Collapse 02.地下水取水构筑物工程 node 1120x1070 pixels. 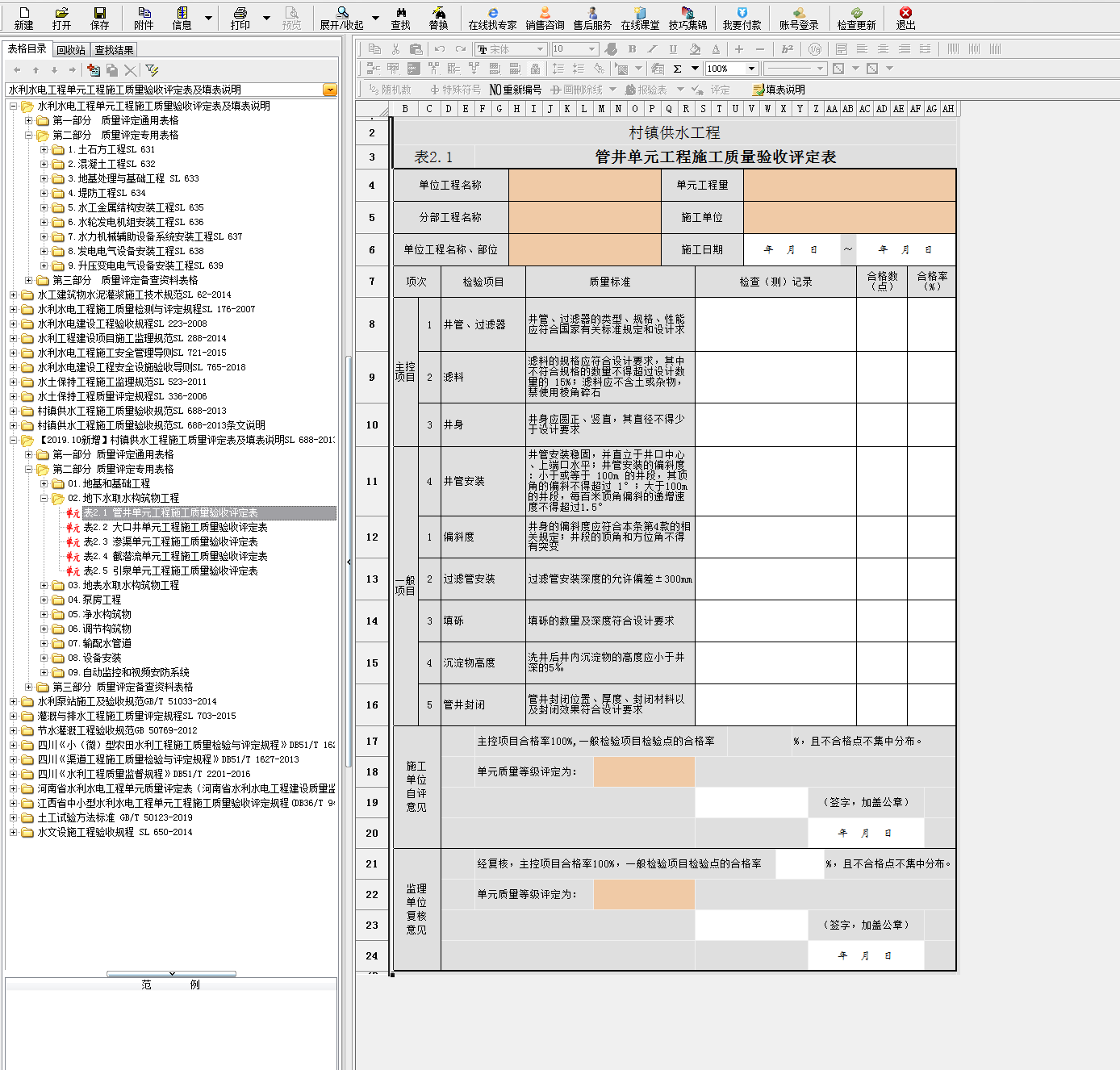(44, 498)
